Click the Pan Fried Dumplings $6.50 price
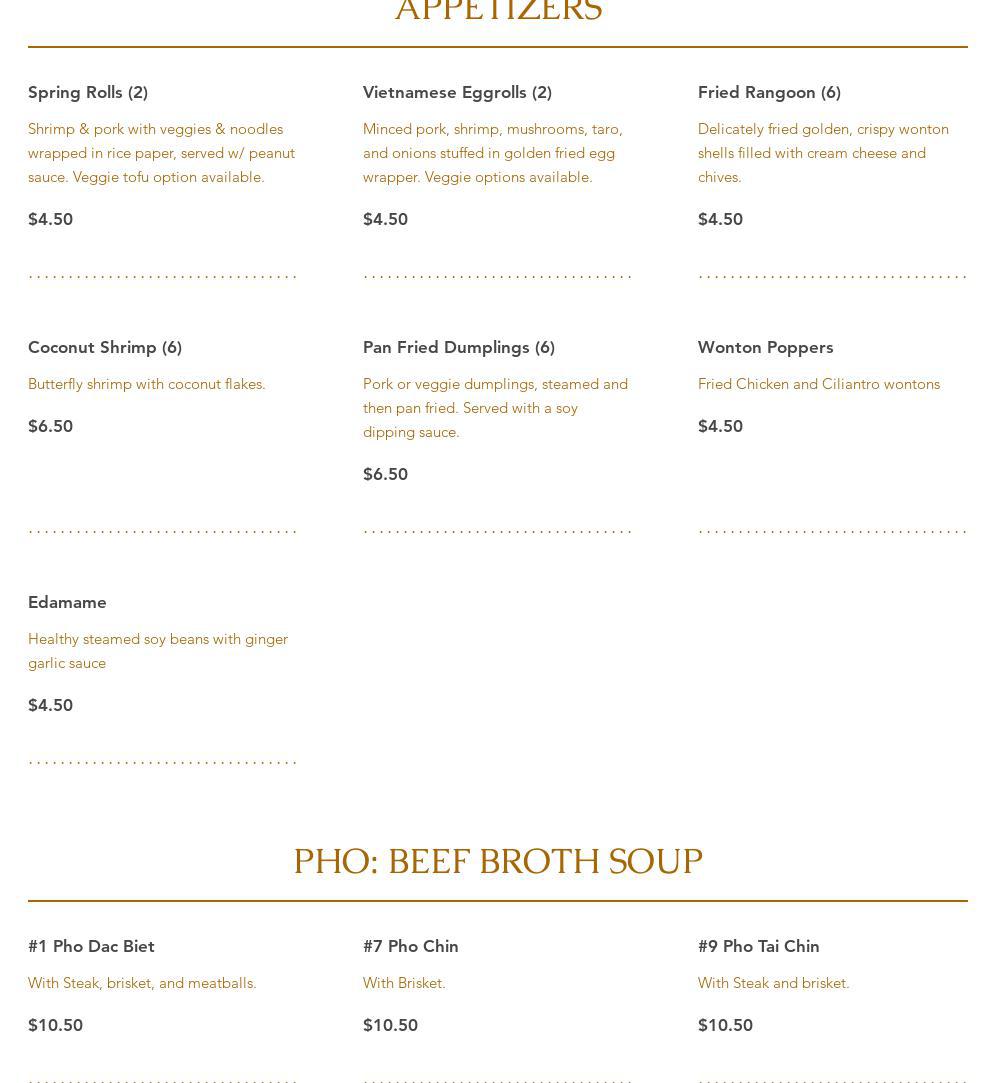The height and width of the screenshot is (1083, 995). tap(385, 474)
